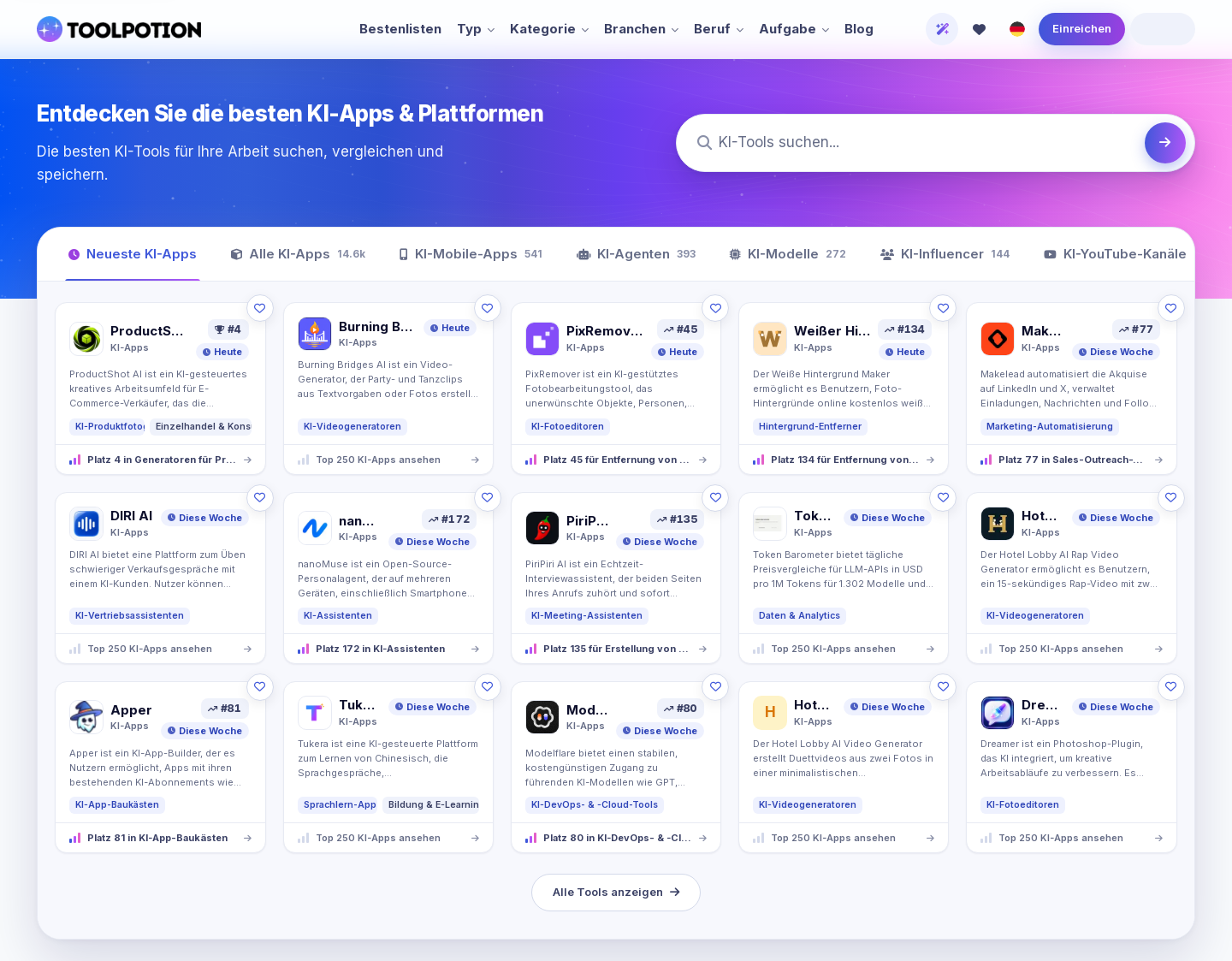Open Weißer Hintergrund Maker logo
The width and height of the screenshot is (1232, 961).
[x=770, y=339]
